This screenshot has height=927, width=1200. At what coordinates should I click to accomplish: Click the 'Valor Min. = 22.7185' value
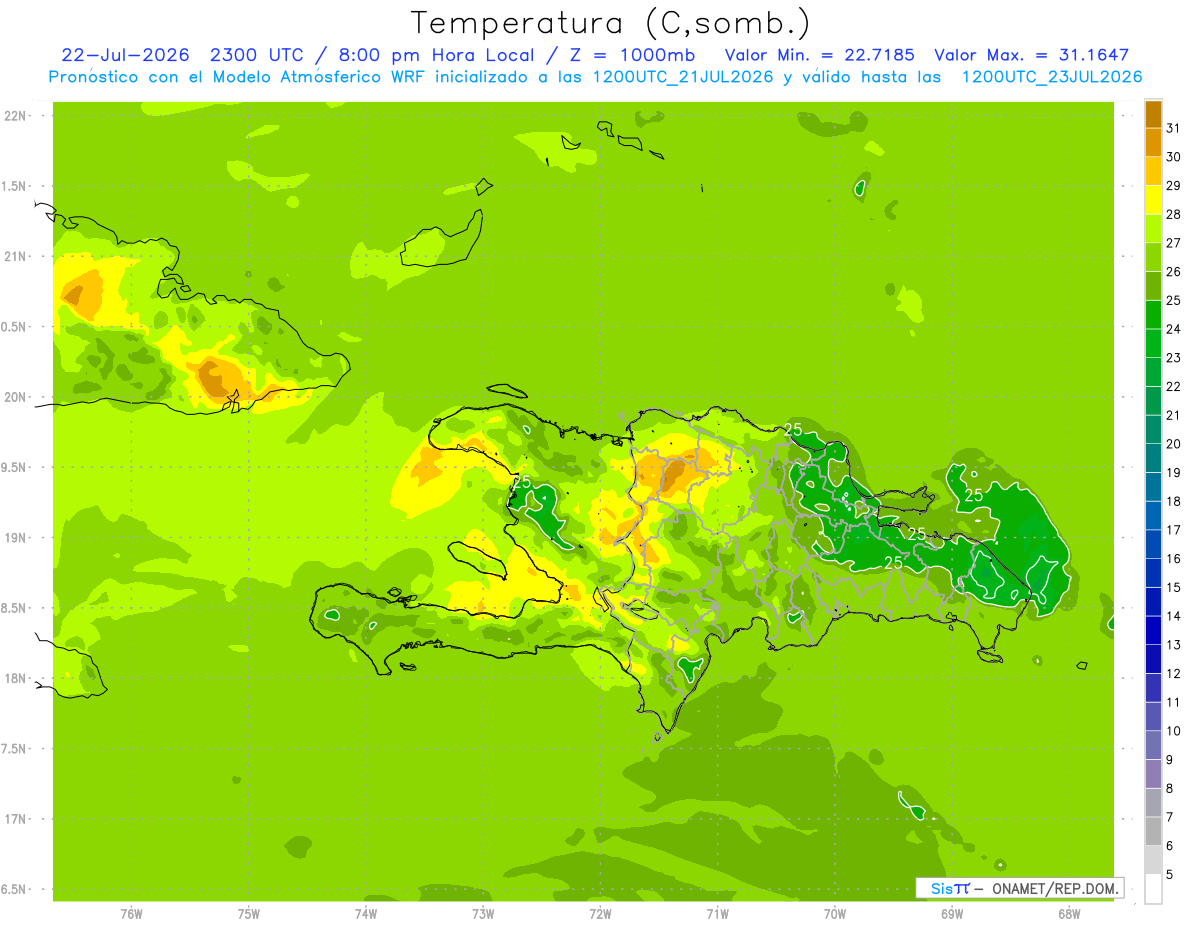tap(819, 55)
